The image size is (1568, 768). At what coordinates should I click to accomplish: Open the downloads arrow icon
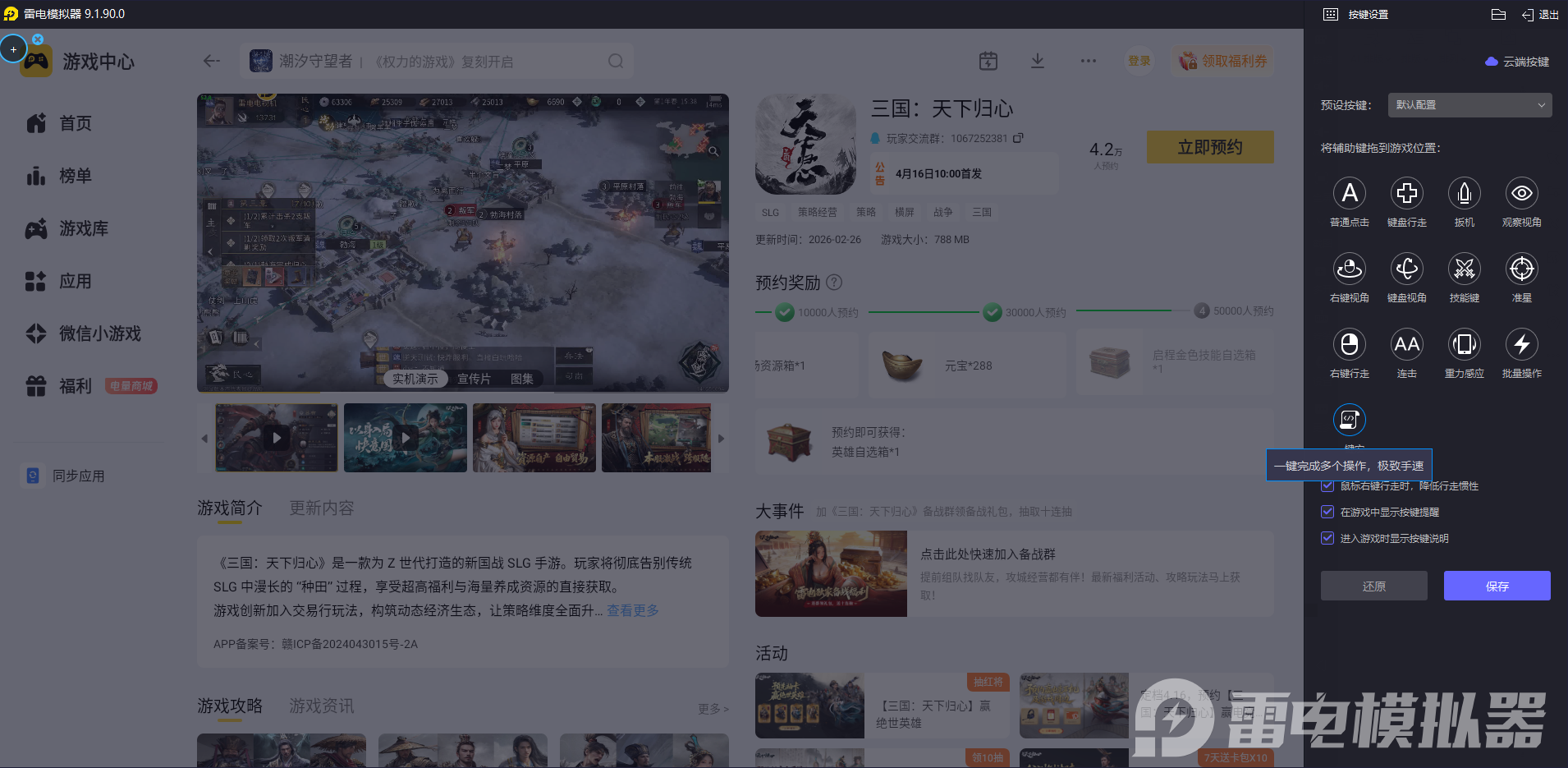pyautogui.click(x=1038, y=61)
